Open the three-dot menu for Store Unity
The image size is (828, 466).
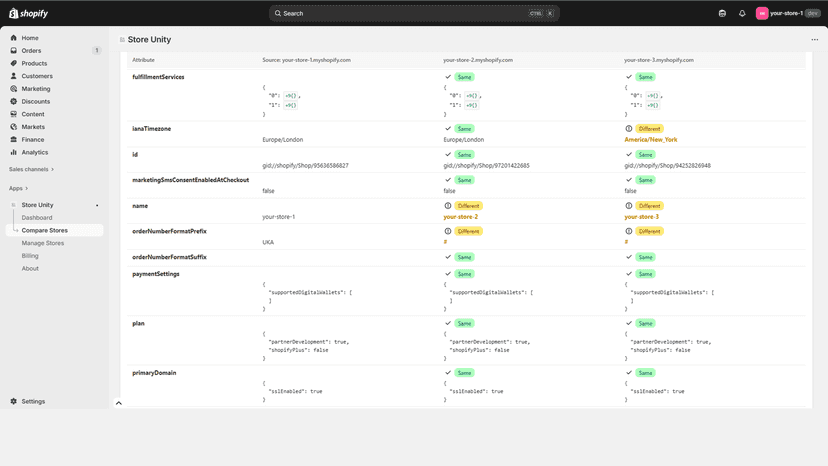(814, 40)
